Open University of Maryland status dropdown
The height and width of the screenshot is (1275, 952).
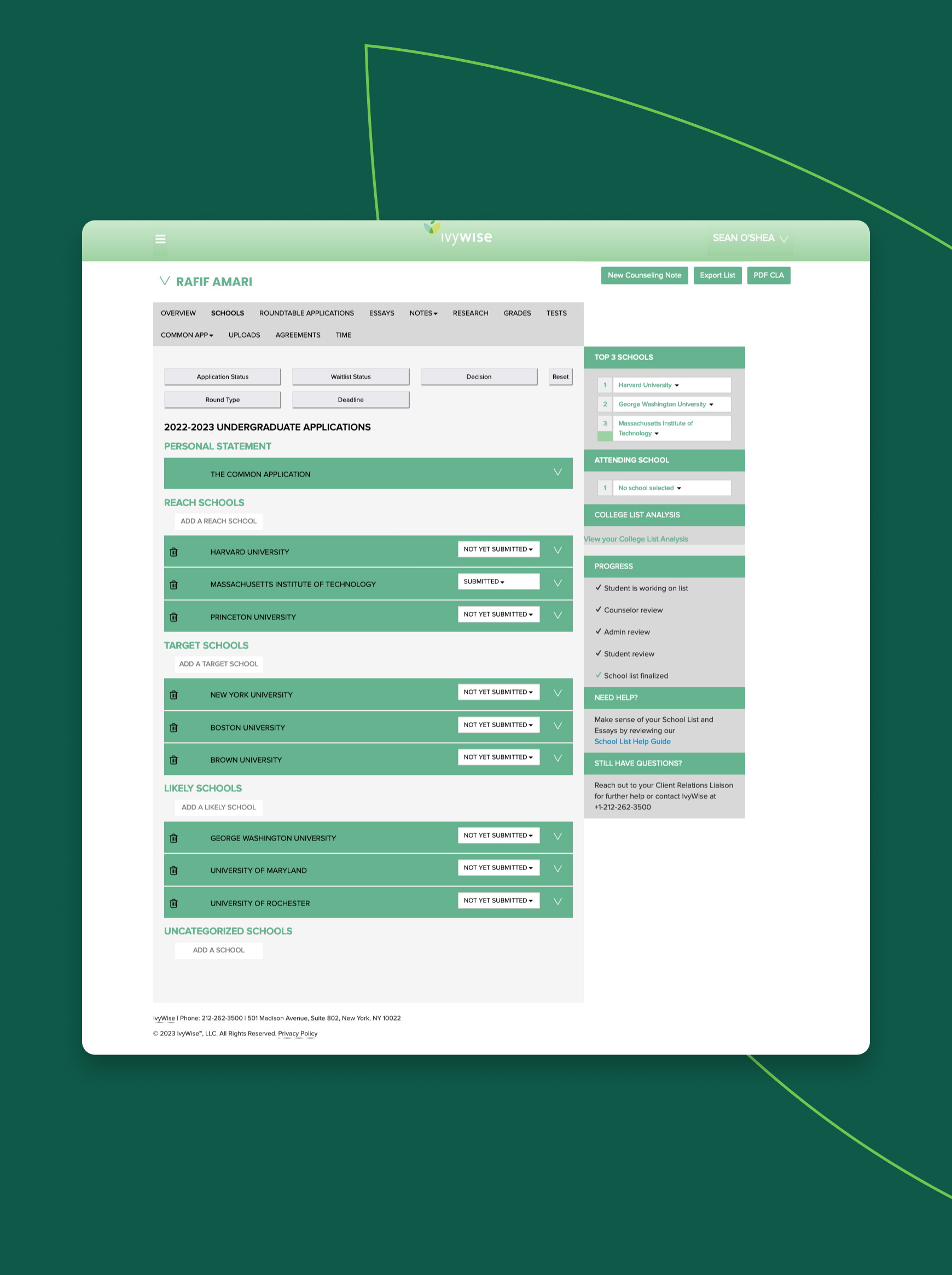click(x=498, y=868)
